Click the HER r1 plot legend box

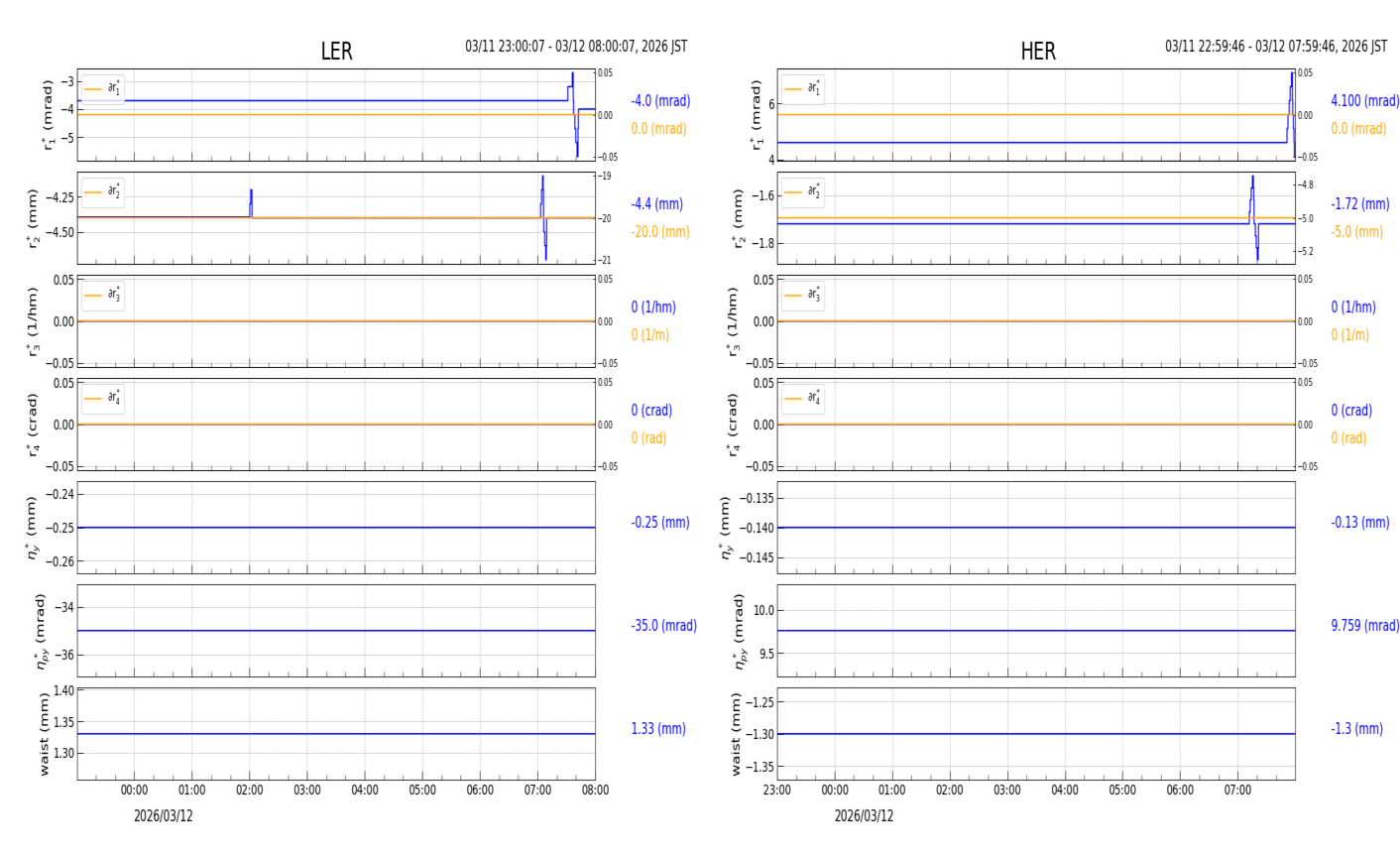coord(803,89)
